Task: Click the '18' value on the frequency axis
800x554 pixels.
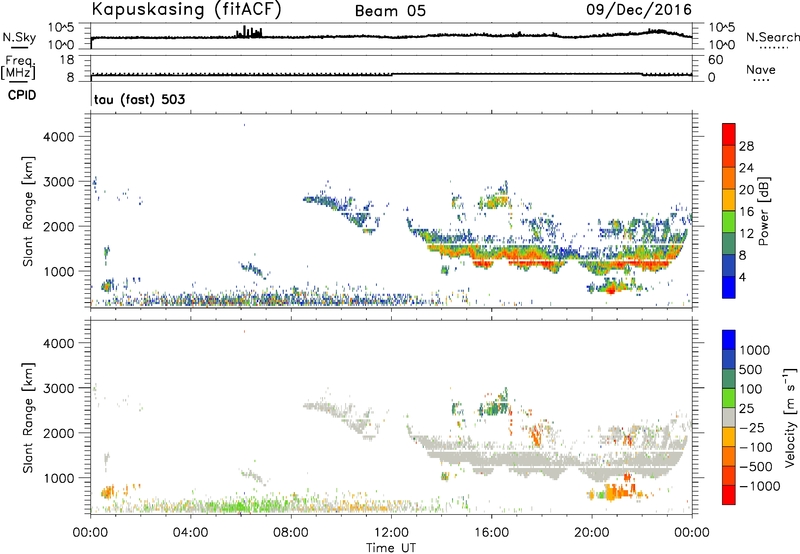Action: pyautogui.click(x=67, y=60)
